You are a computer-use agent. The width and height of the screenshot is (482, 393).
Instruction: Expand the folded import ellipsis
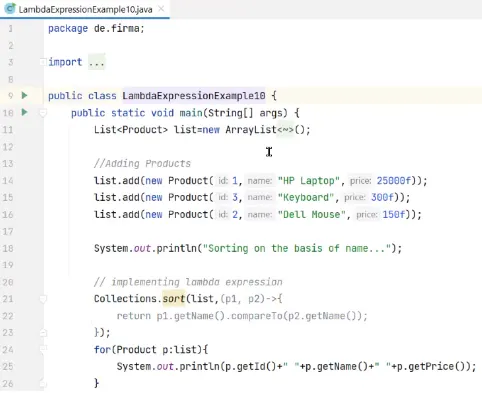click(x=97, y=62)
